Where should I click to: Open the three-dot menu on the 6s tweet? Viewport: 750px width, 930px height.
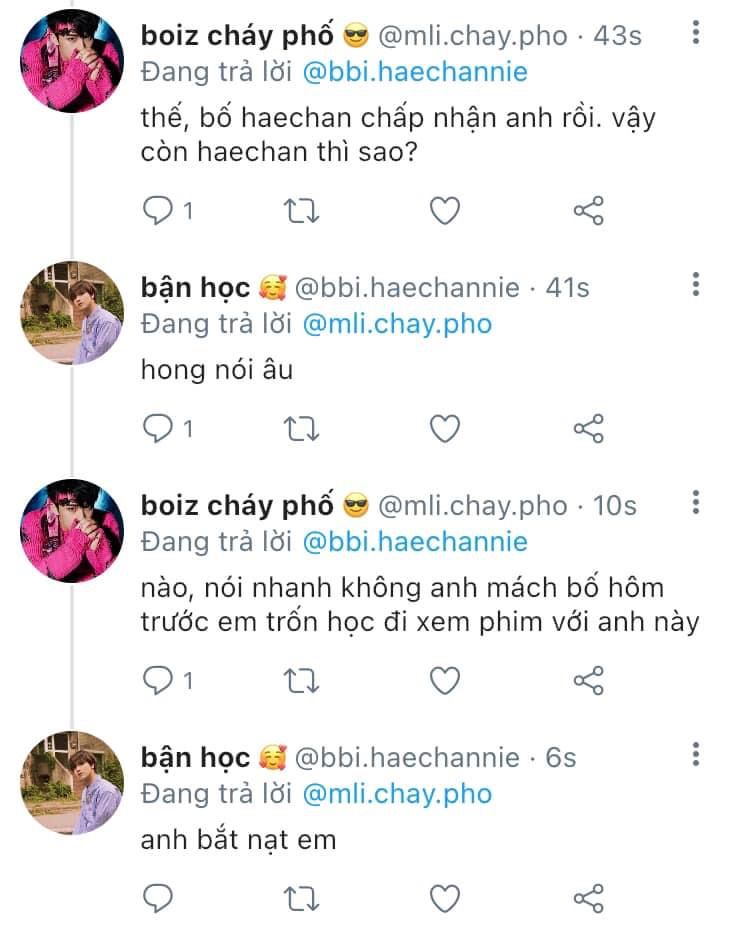696,754
